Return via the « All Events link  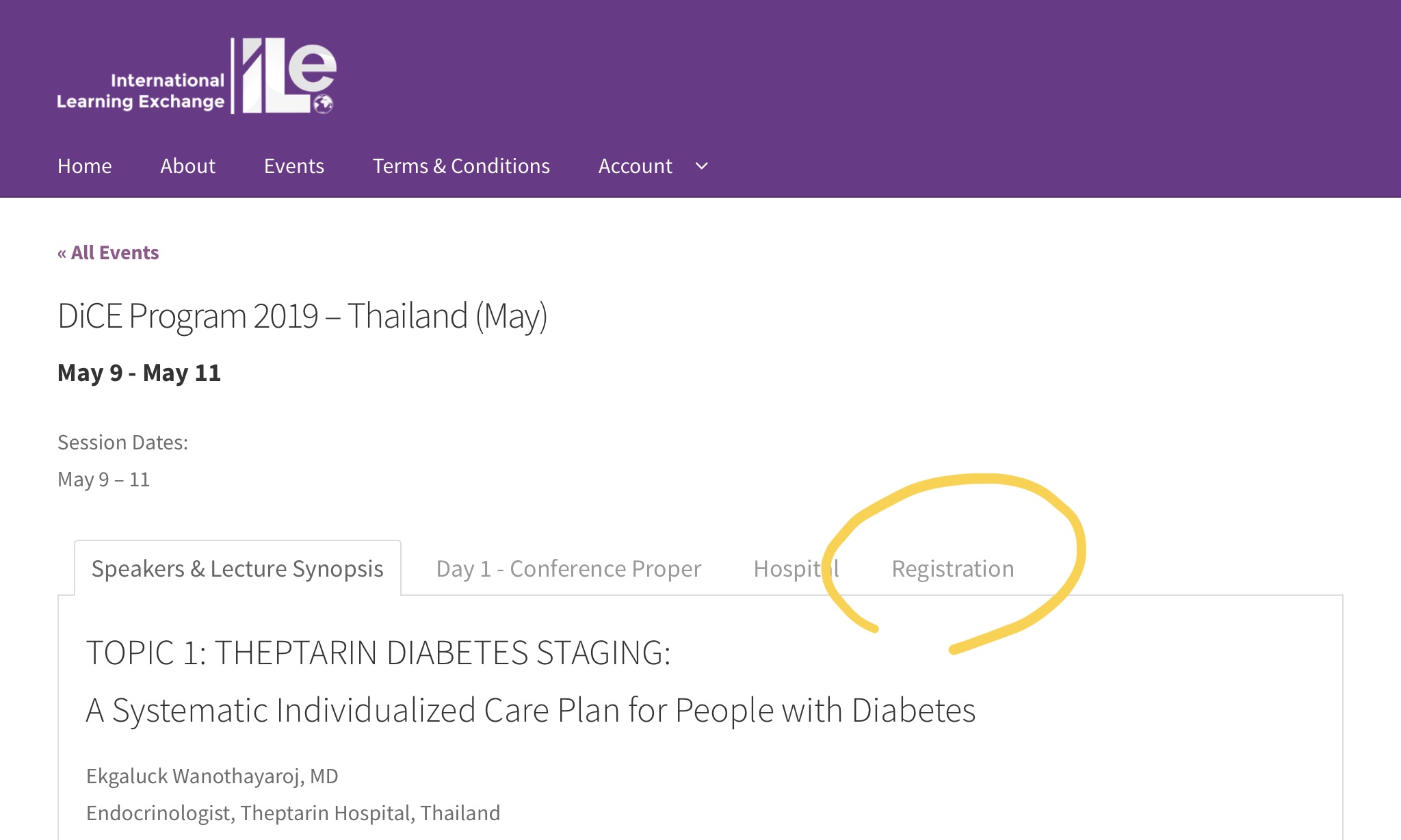(108, 253)
